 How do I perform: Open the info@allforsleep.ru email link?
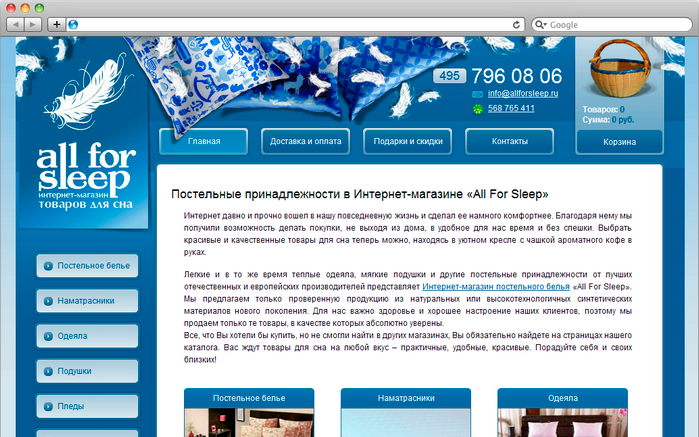pyautogui.click(x=523, y=94)
